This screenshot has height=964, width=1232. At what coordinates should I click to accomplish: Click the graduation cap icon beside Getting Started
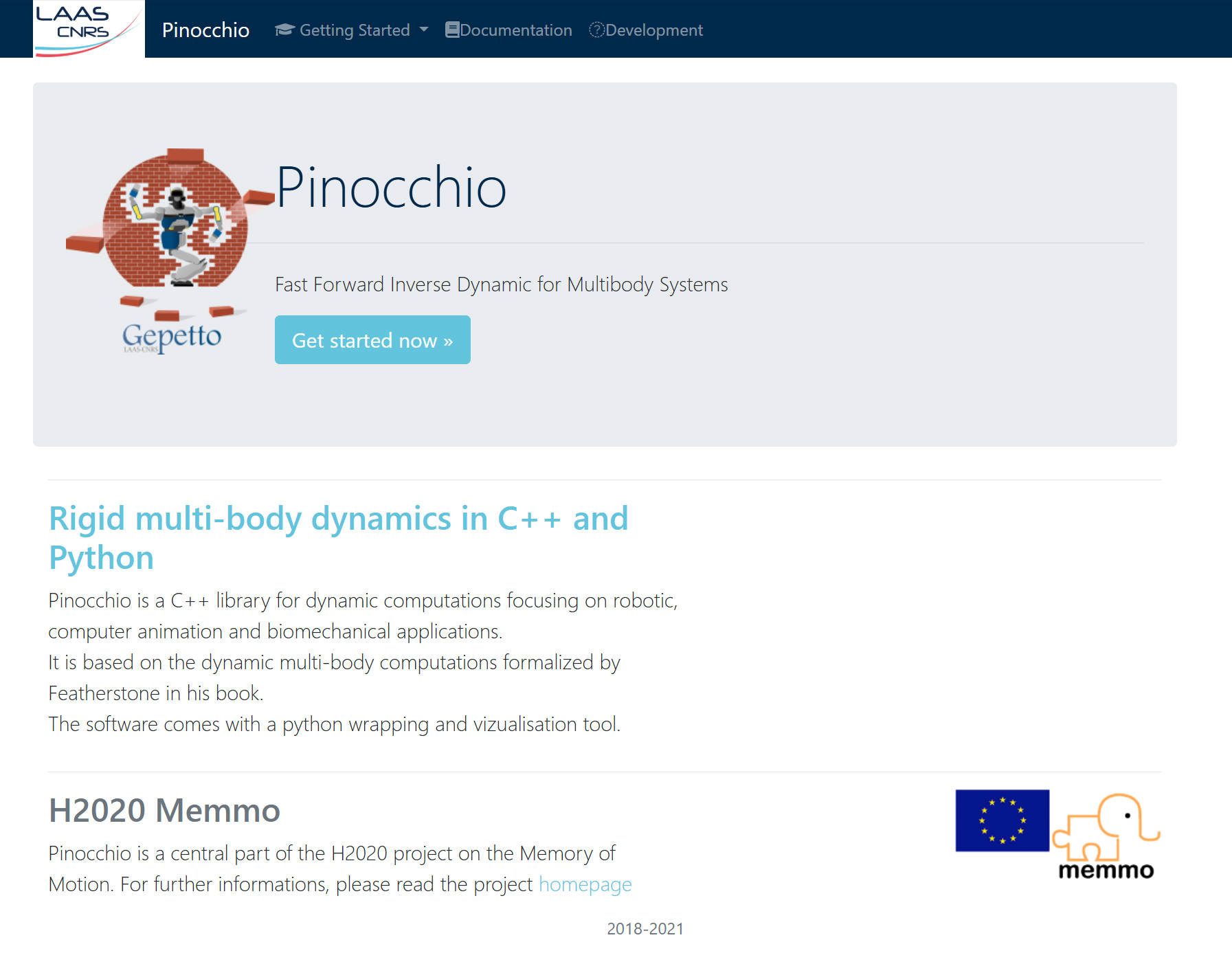pyautogui.click(x=284, y=30)
